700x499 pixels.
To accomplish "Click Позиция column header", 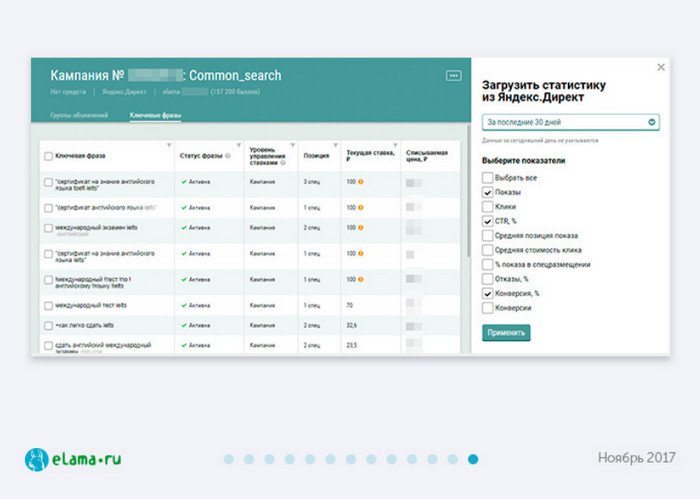I will 316,156.
